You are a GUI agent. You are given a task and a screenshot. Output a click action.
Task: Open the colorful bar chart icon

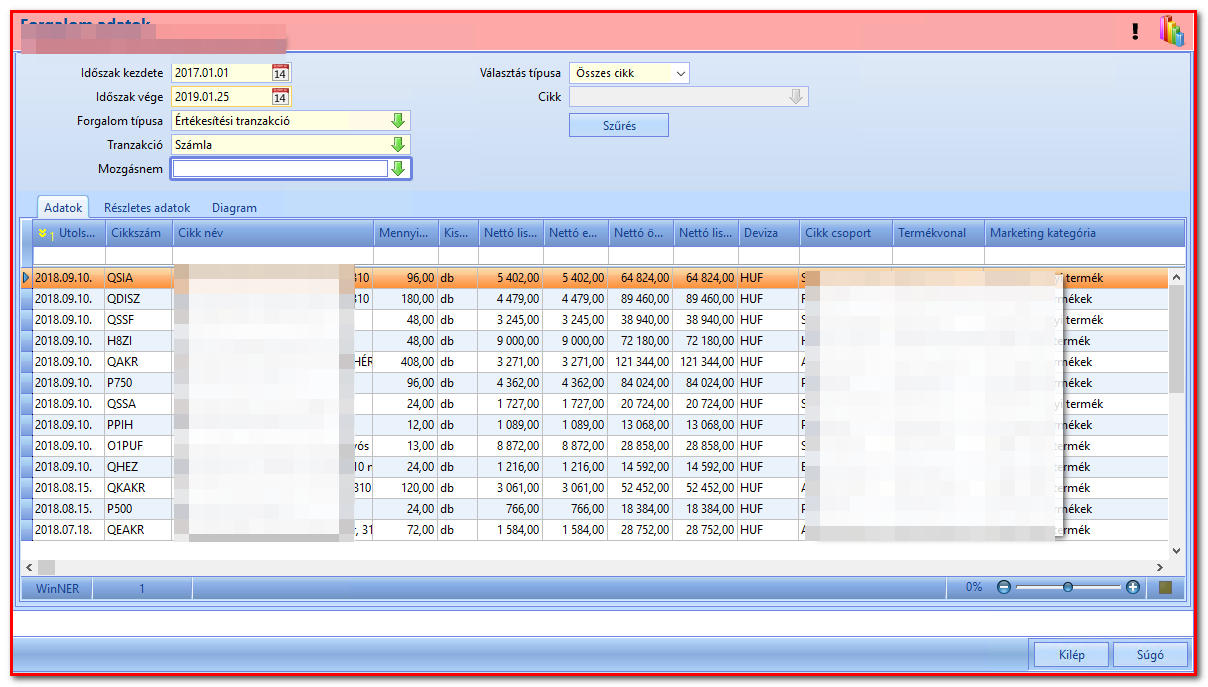click(1171, 31)
